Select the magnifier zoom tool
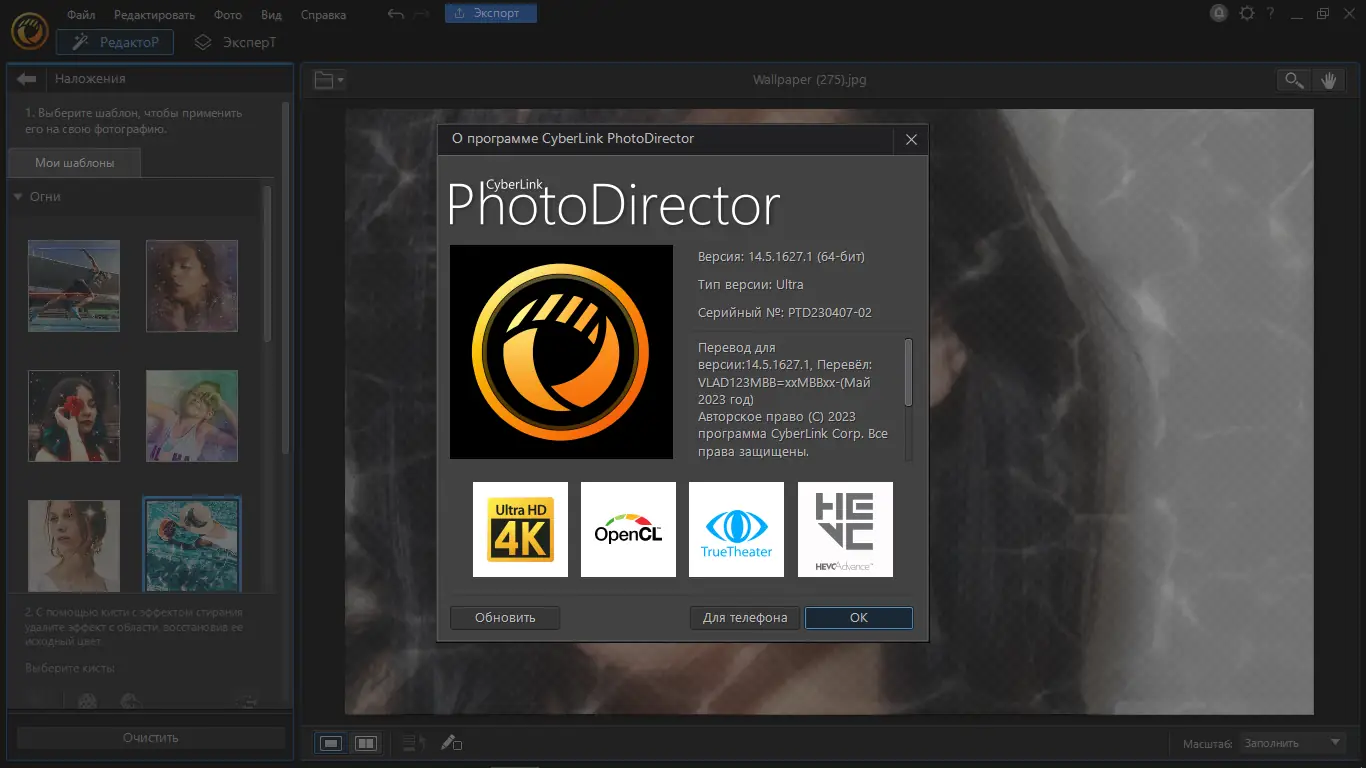 tap(1294, 81)
